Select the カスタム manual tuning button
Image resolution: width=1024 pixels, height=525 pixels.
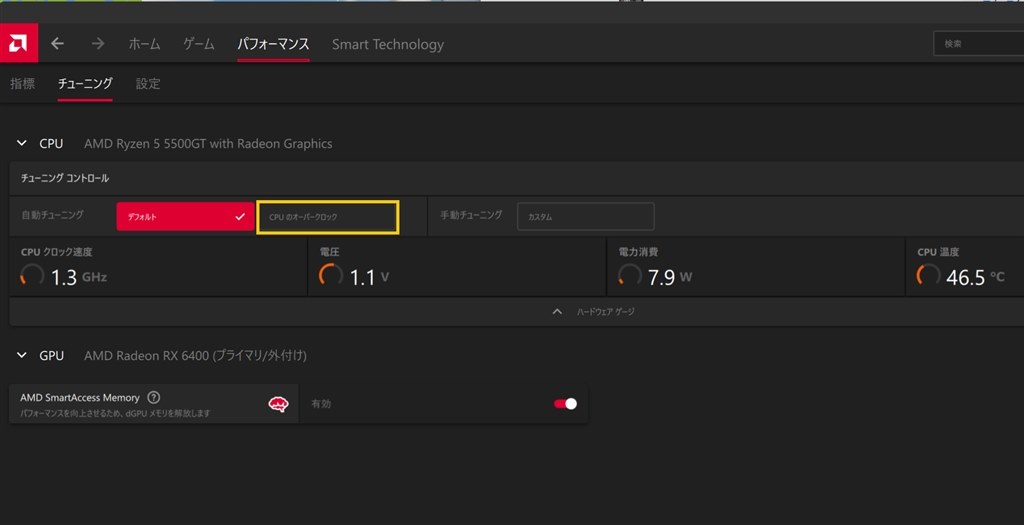click(x=586, y=216)
